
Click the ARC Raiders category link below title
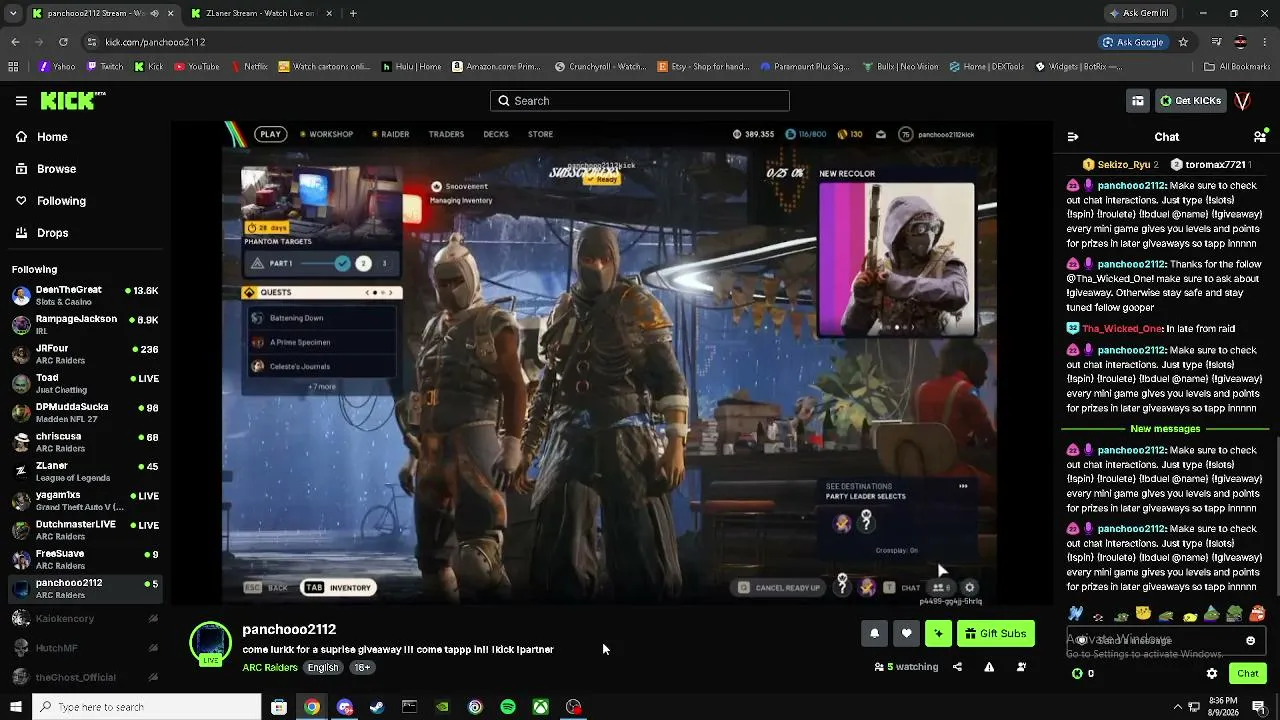(270, 668)
